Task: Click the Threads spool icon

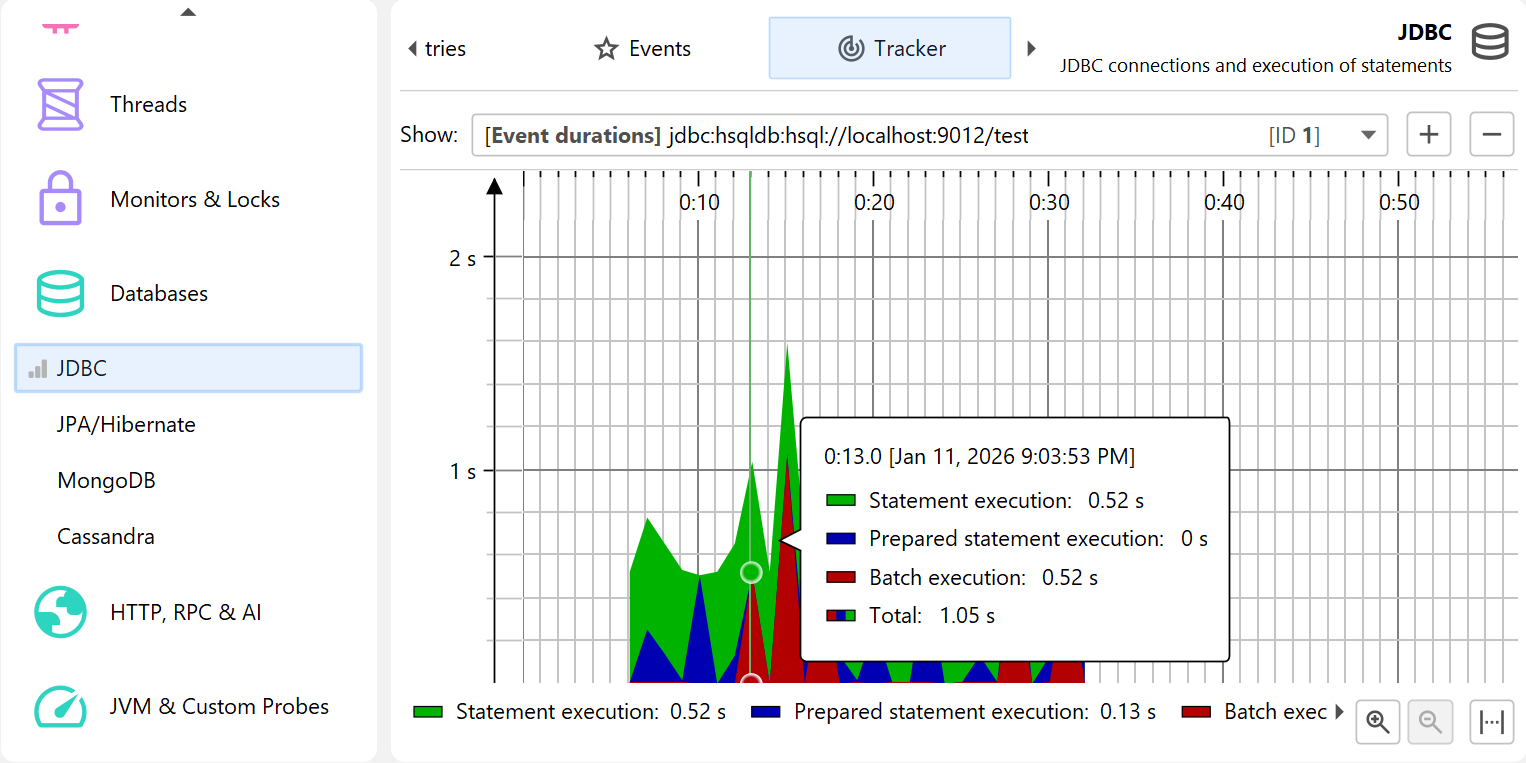Action: pyautogui.click(x=60, y=105)
